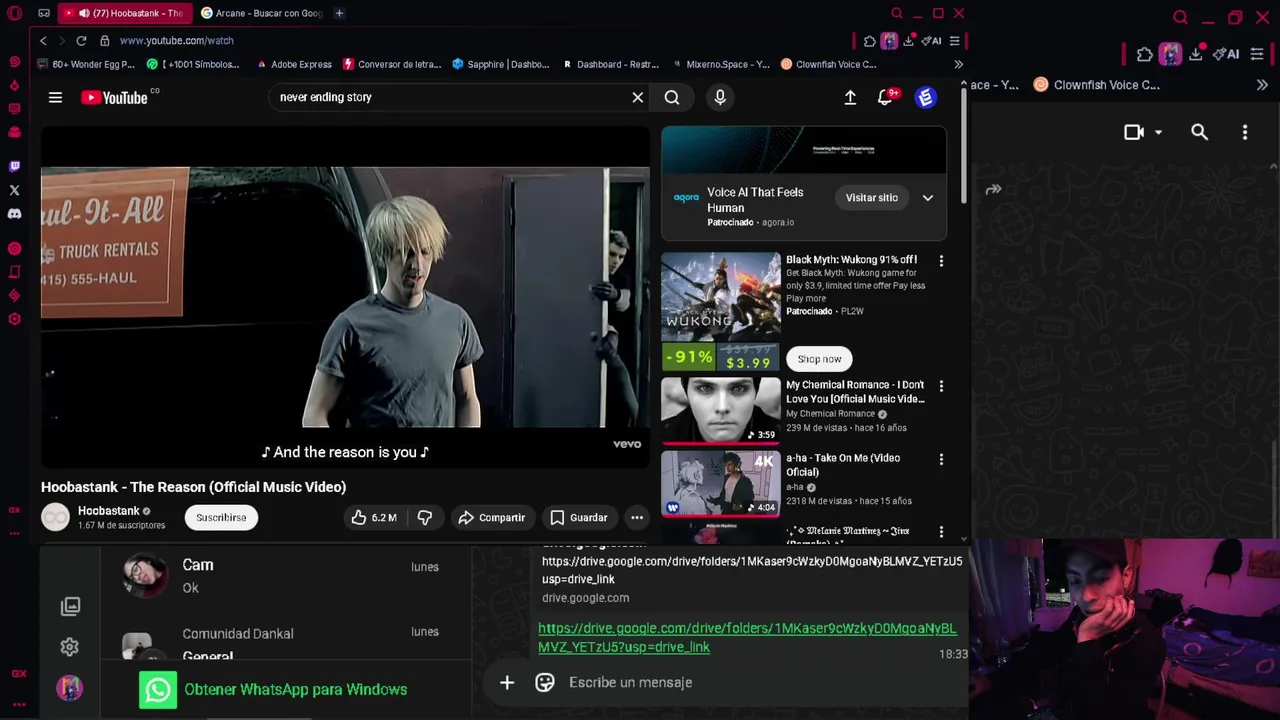Open Easy Setup sliders in left window
Screen dimensions: 1280x720
click(954, 41)
